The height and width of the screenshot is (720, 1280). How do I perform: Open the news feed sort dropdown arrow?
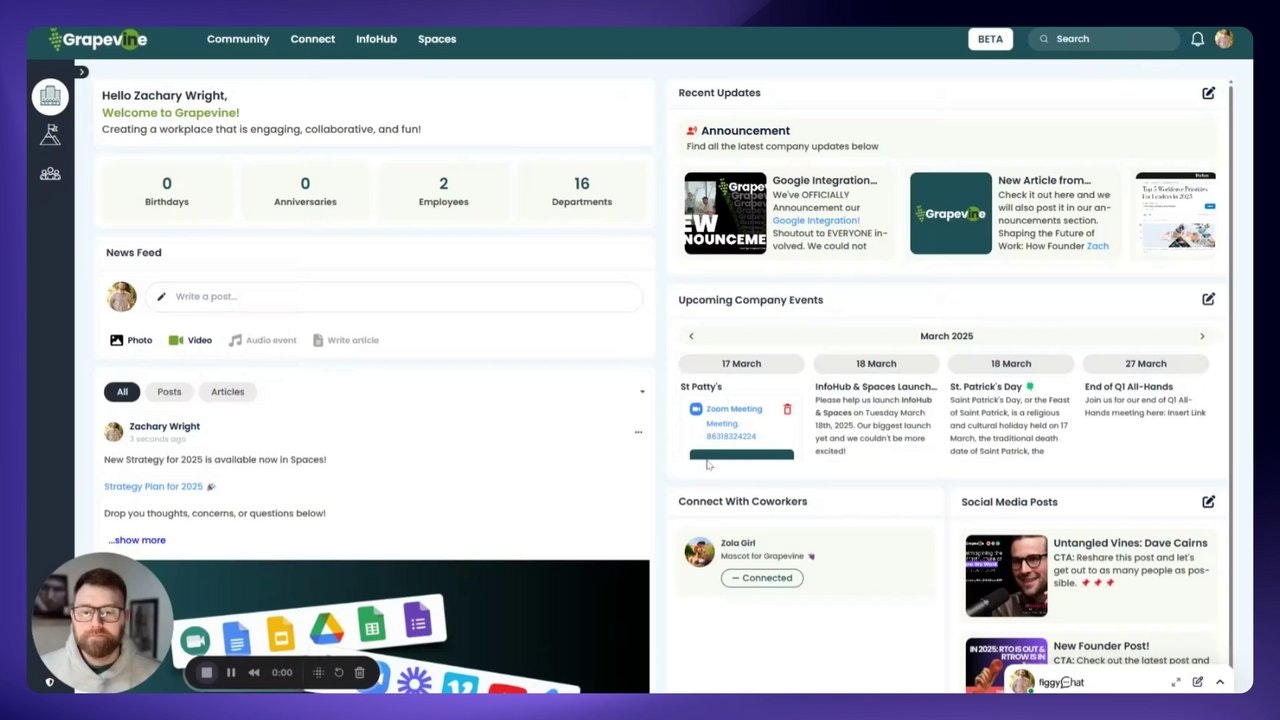tap(642, 391)
